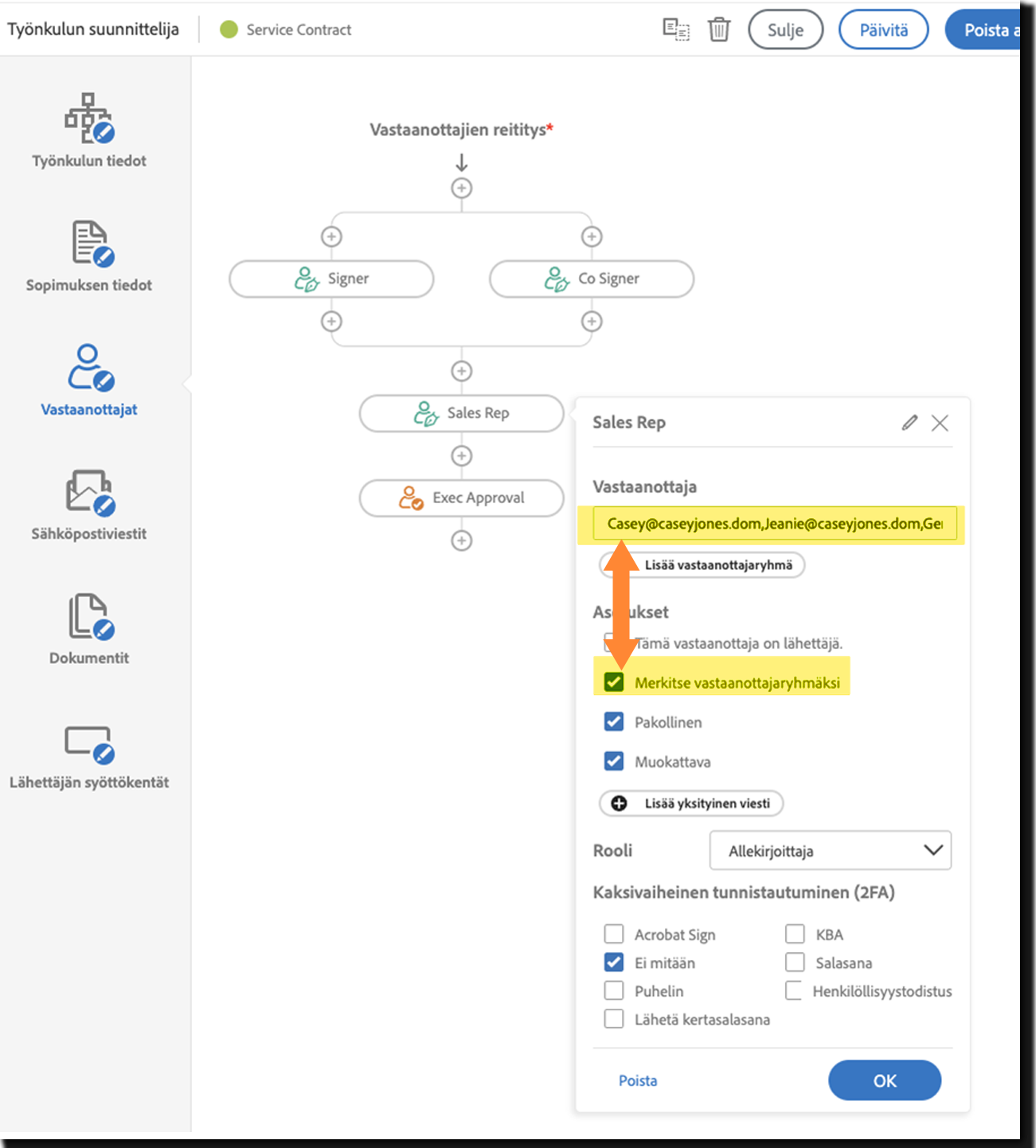Click the plus icon below the Co Signer node
The image size is (1036, 1148).
[592, 322]
